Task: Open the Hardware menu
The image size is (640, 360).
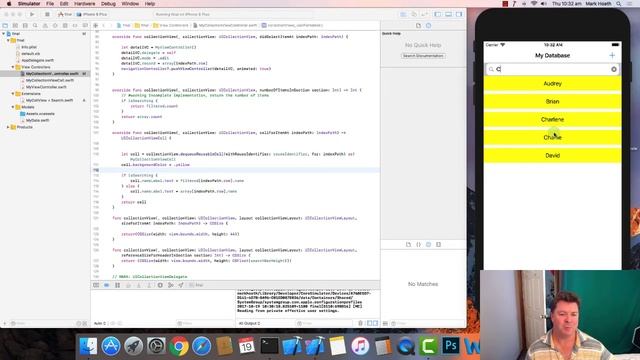Action: click(x=84, y=4)
